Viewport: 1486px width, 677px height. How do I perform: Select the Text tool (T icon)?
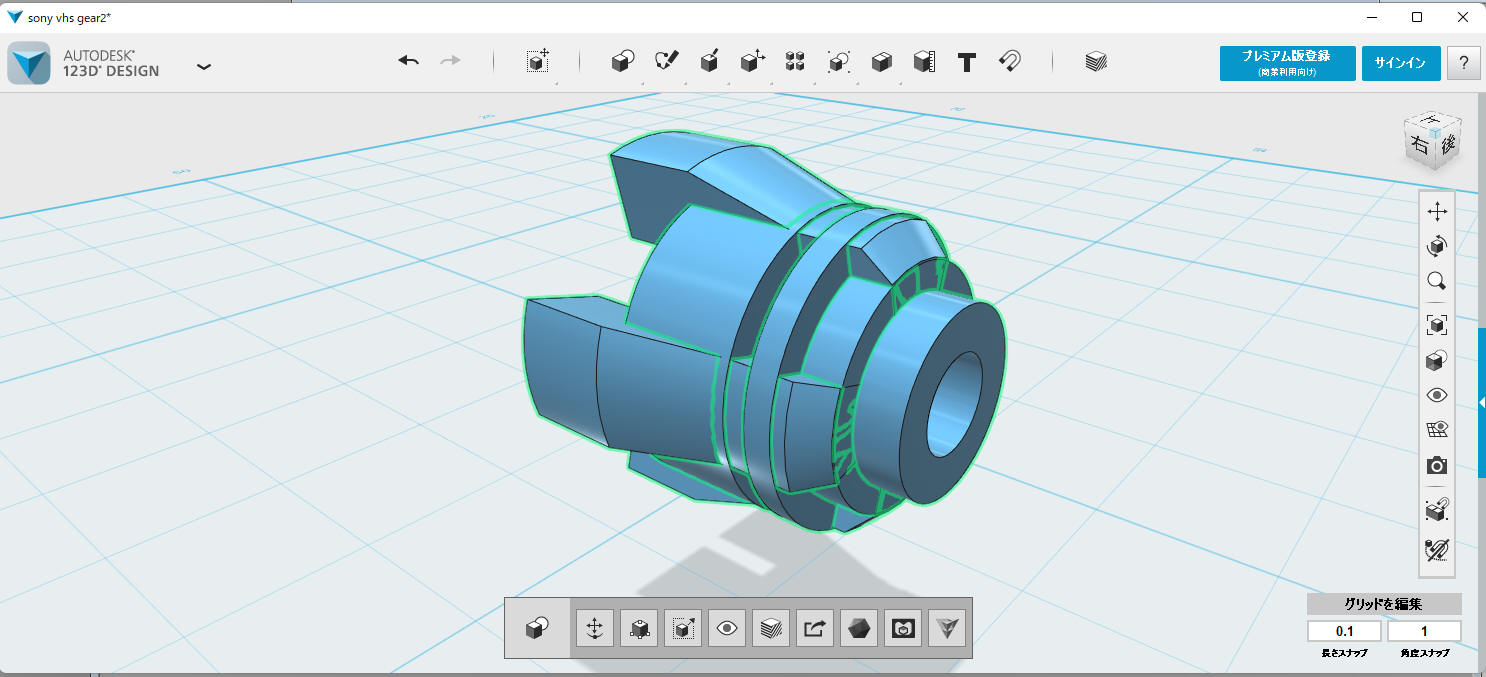point(966,63)
